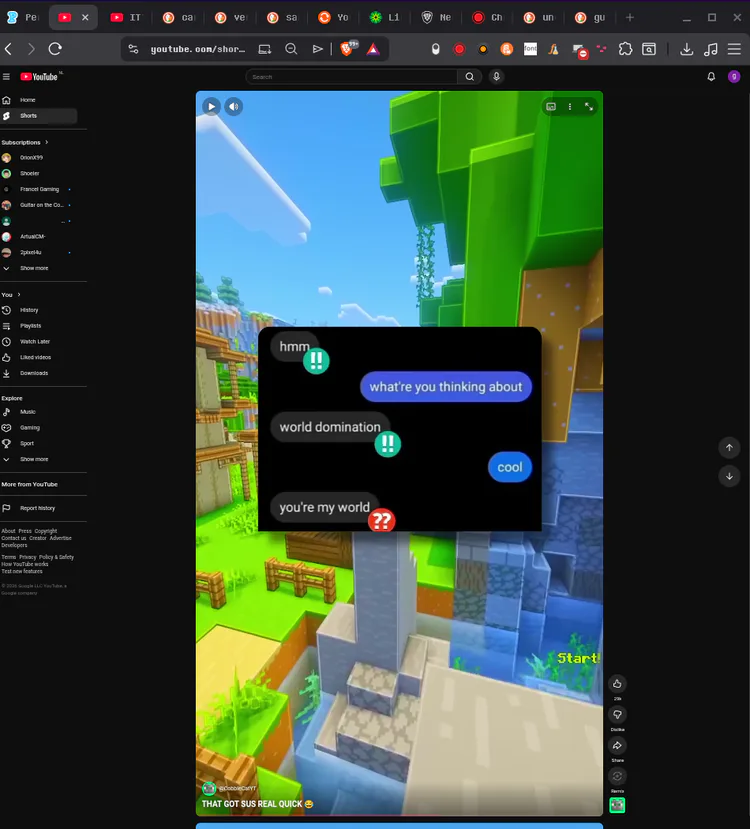This screenshot has width=750, height=829.
Task: Open Report history
Action: 38,508
